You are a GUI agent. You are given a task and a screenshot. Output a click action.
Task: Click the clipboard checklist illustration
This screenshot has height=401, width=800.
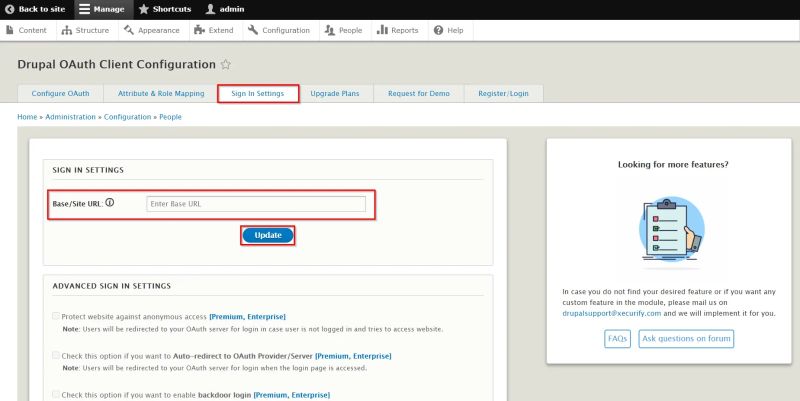click(x=672, y=231)
